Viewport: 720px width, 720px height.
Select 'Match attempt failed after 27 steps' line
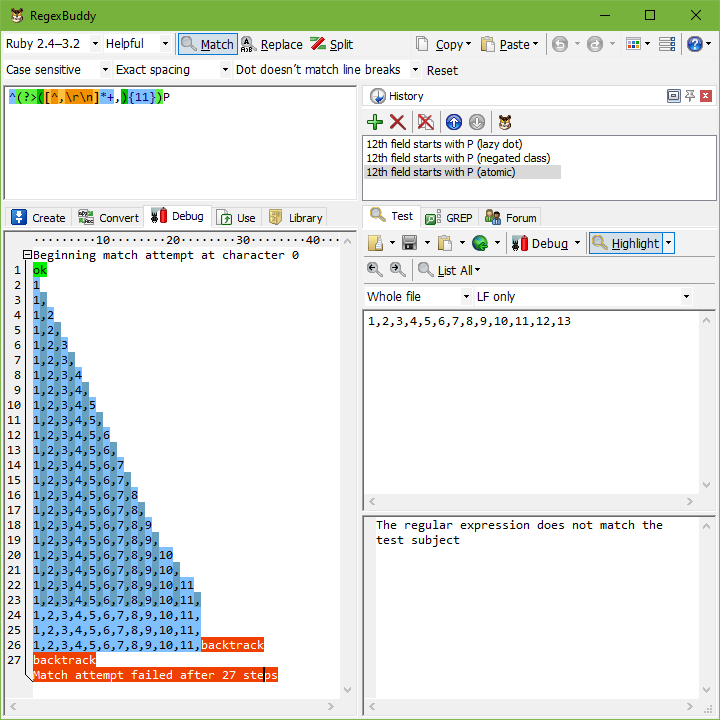click(155, 675)
